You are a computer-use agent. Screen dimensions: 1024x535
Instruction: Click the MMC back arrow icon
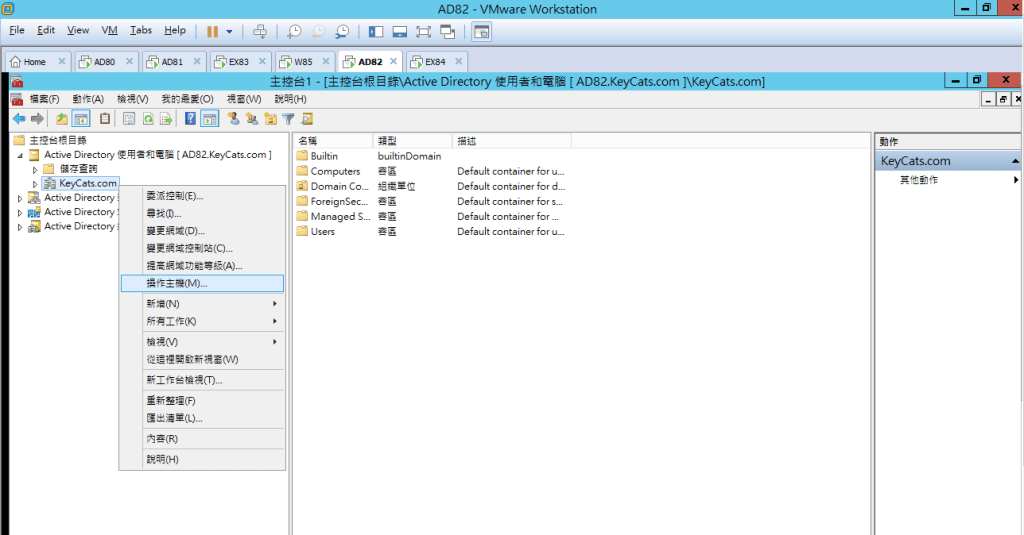click(x=18, y=119)
